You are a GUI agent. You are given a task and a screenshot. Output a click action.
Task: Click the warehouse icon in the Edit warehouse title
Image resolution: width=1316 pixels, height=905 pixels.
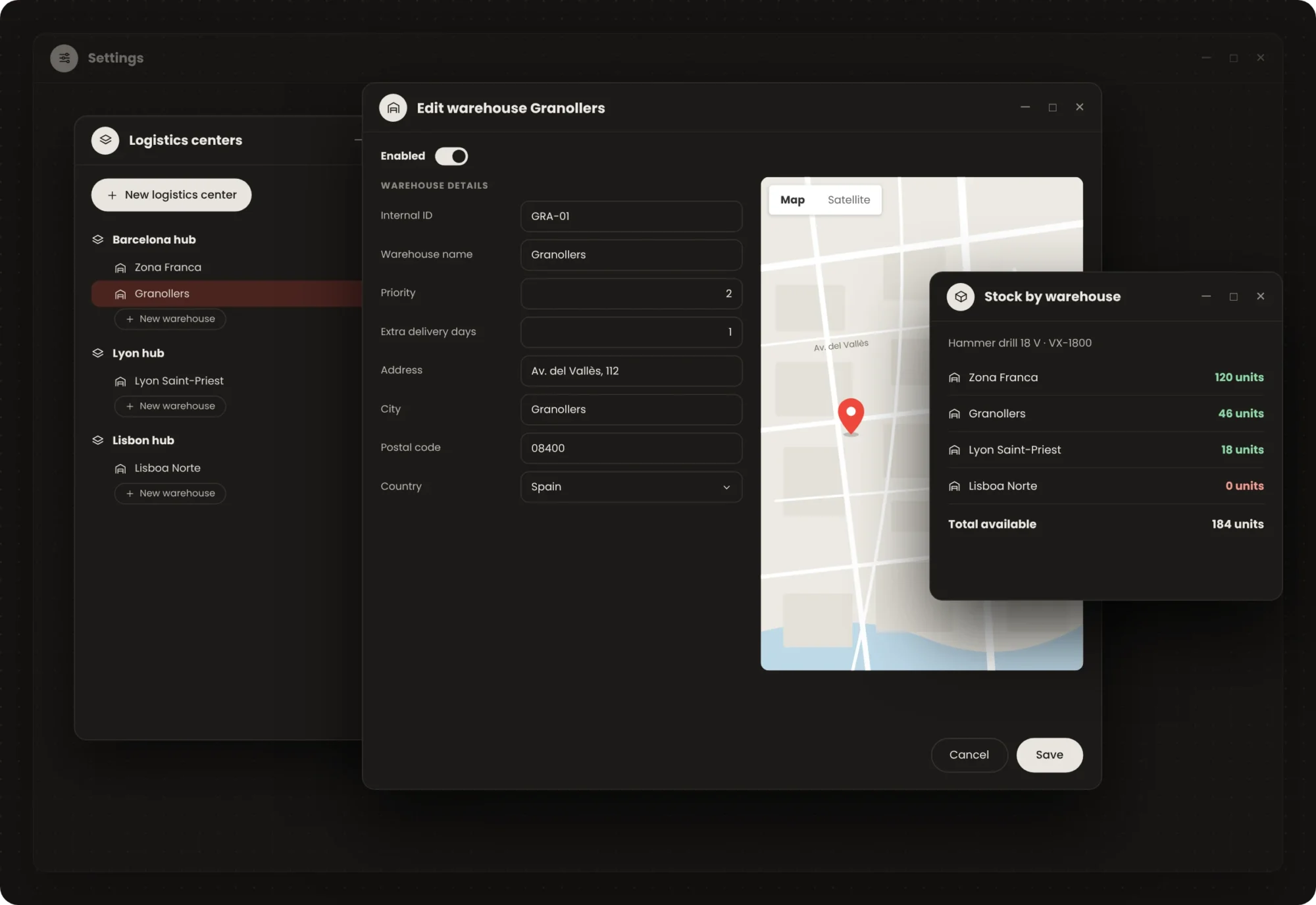393,108
